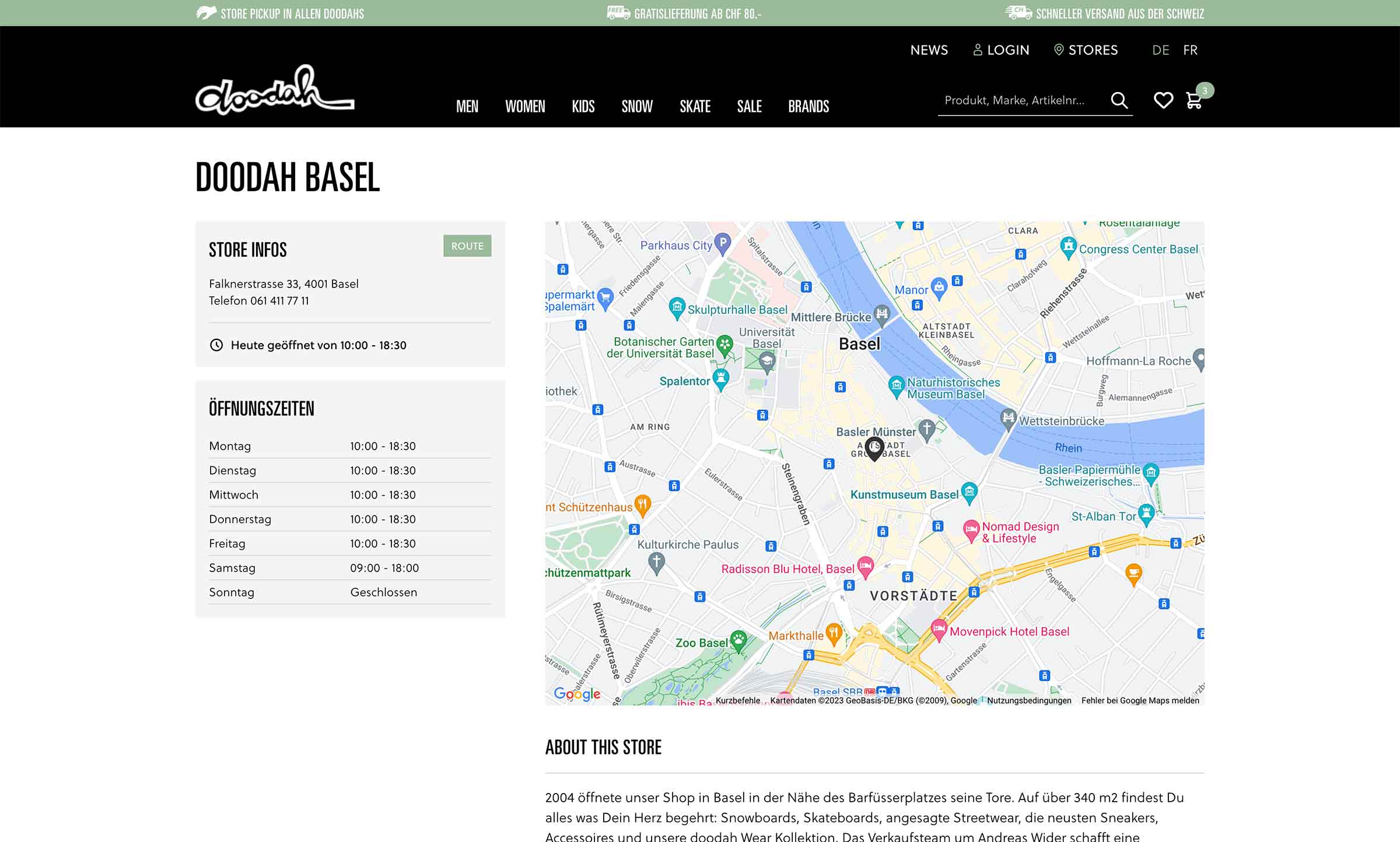Open the shopping cart icon
The width and height of the screenshot is (1400, 842).
click(x=1193, y=100)
